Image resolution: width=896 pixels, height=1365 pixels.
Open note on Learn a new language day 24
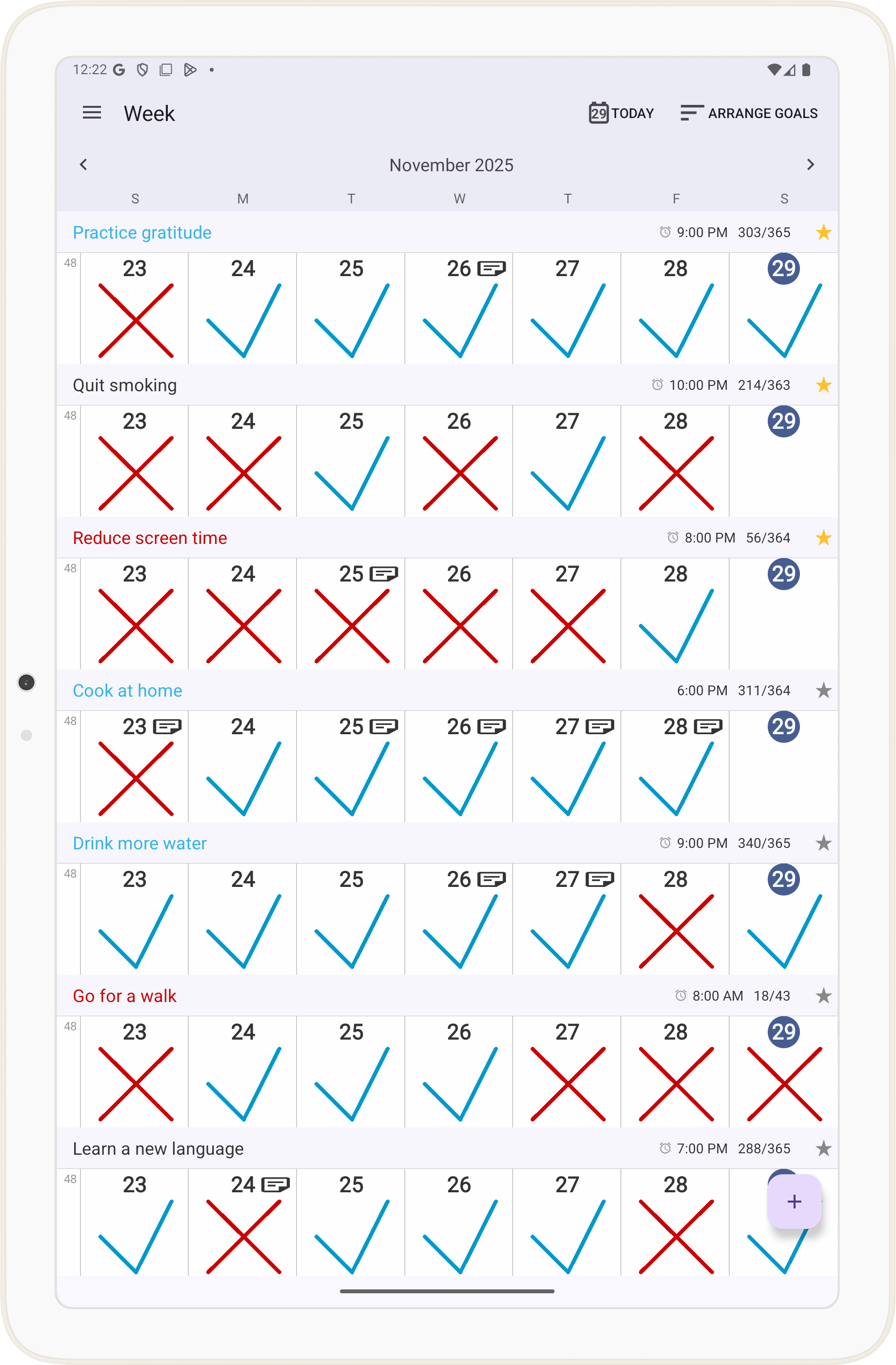point(275,1184)
